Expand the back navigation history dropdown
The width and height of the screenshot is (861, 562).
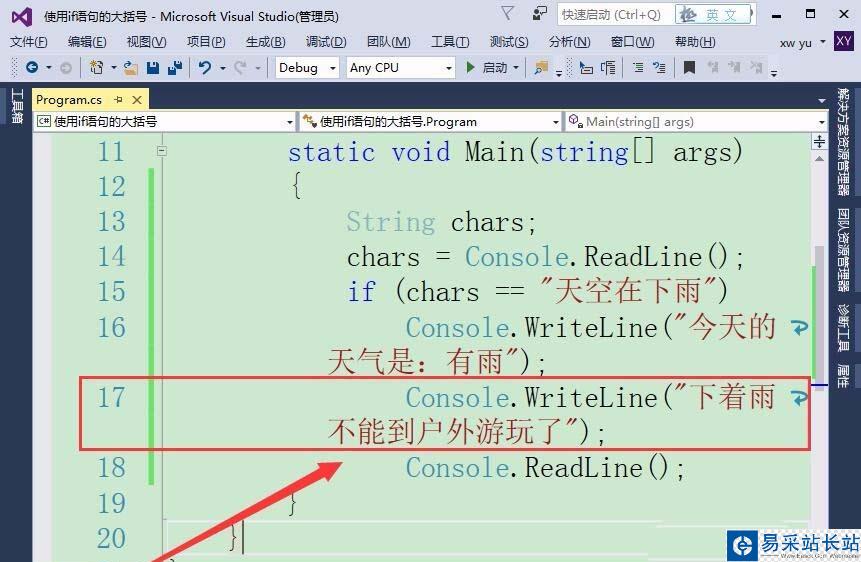click(48, 68)
